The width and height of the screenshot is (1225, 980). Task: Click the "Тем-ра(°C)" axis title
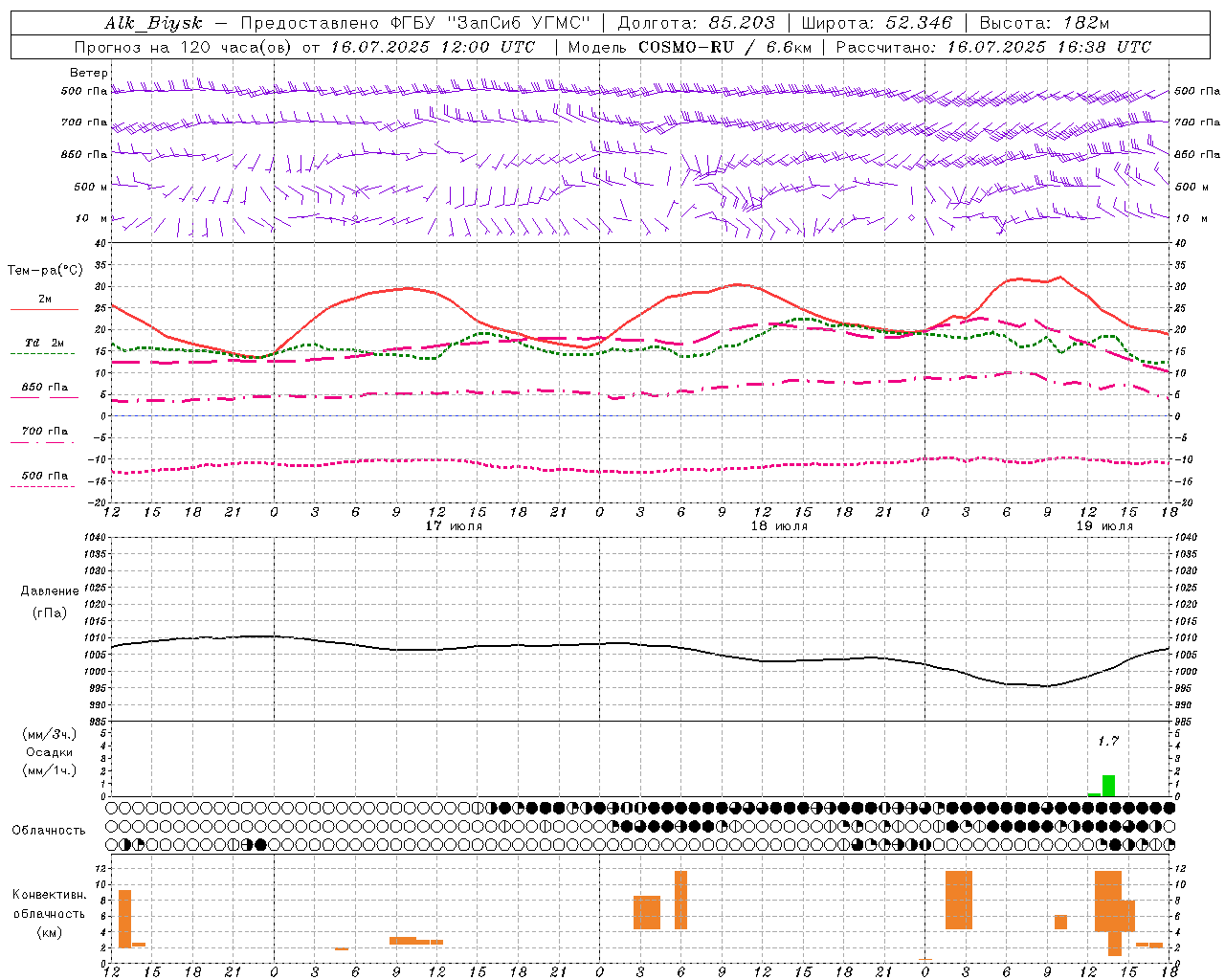[x=45, y=271]
